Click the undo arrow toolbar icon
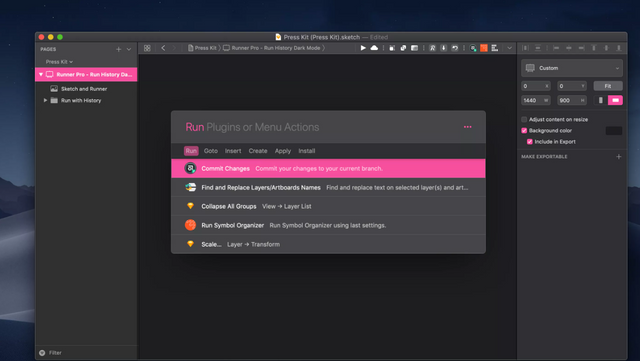640x361 pixels. 455,48
